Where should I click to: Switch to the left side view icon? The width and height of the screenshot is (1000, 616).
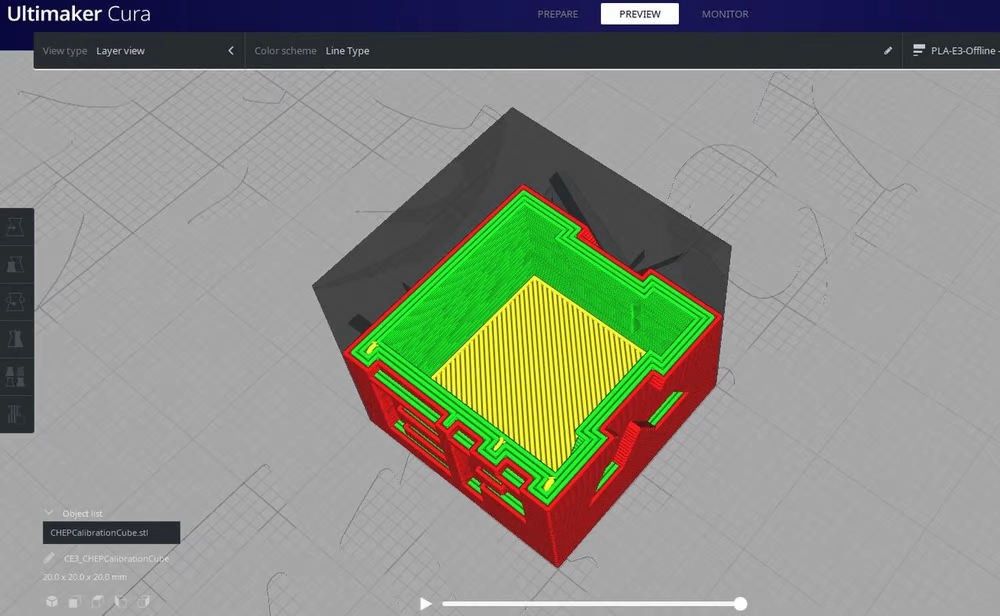tap(121, 601)
